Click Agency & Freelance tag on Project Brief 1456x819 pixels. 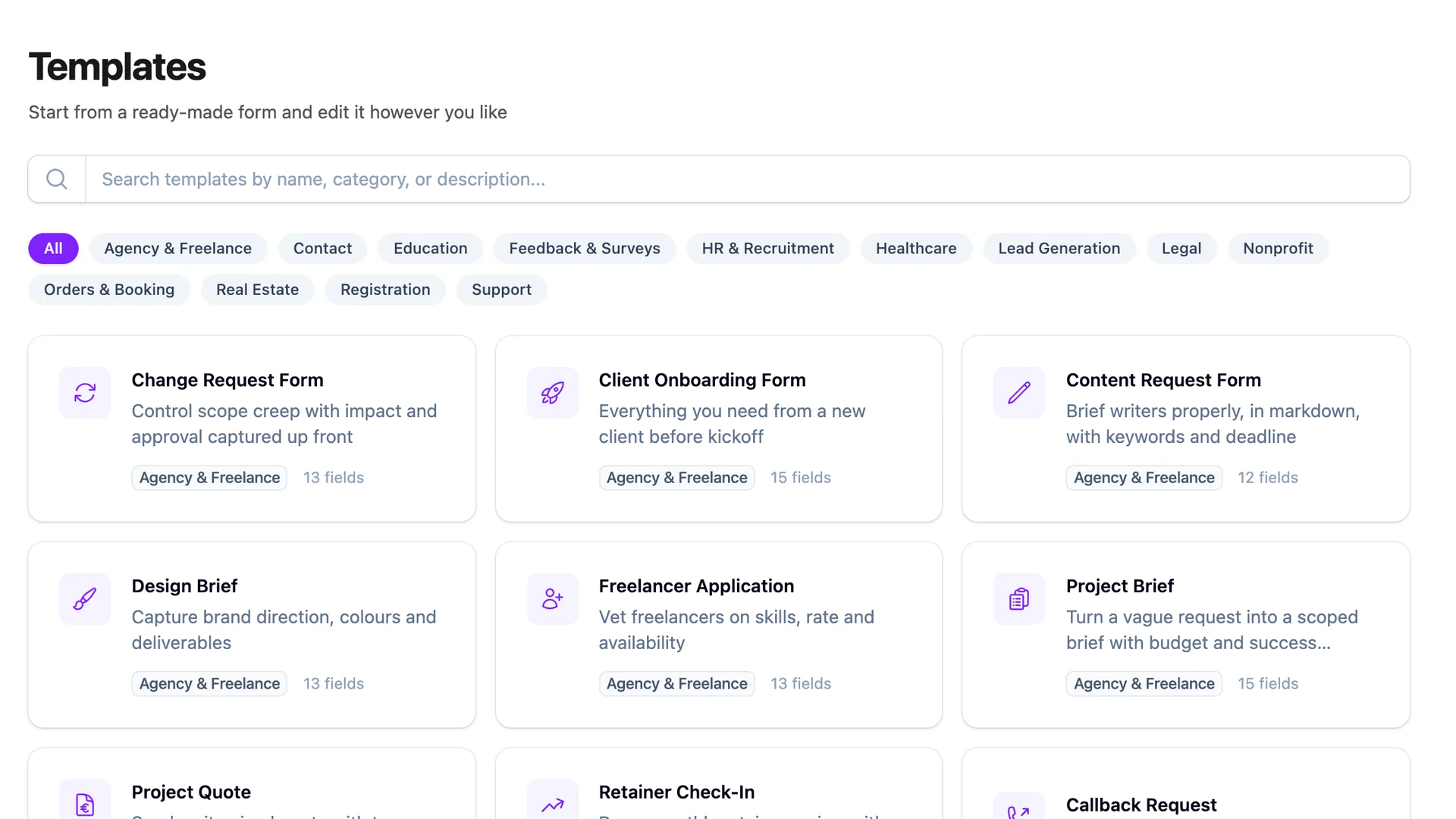[1144, 684]
